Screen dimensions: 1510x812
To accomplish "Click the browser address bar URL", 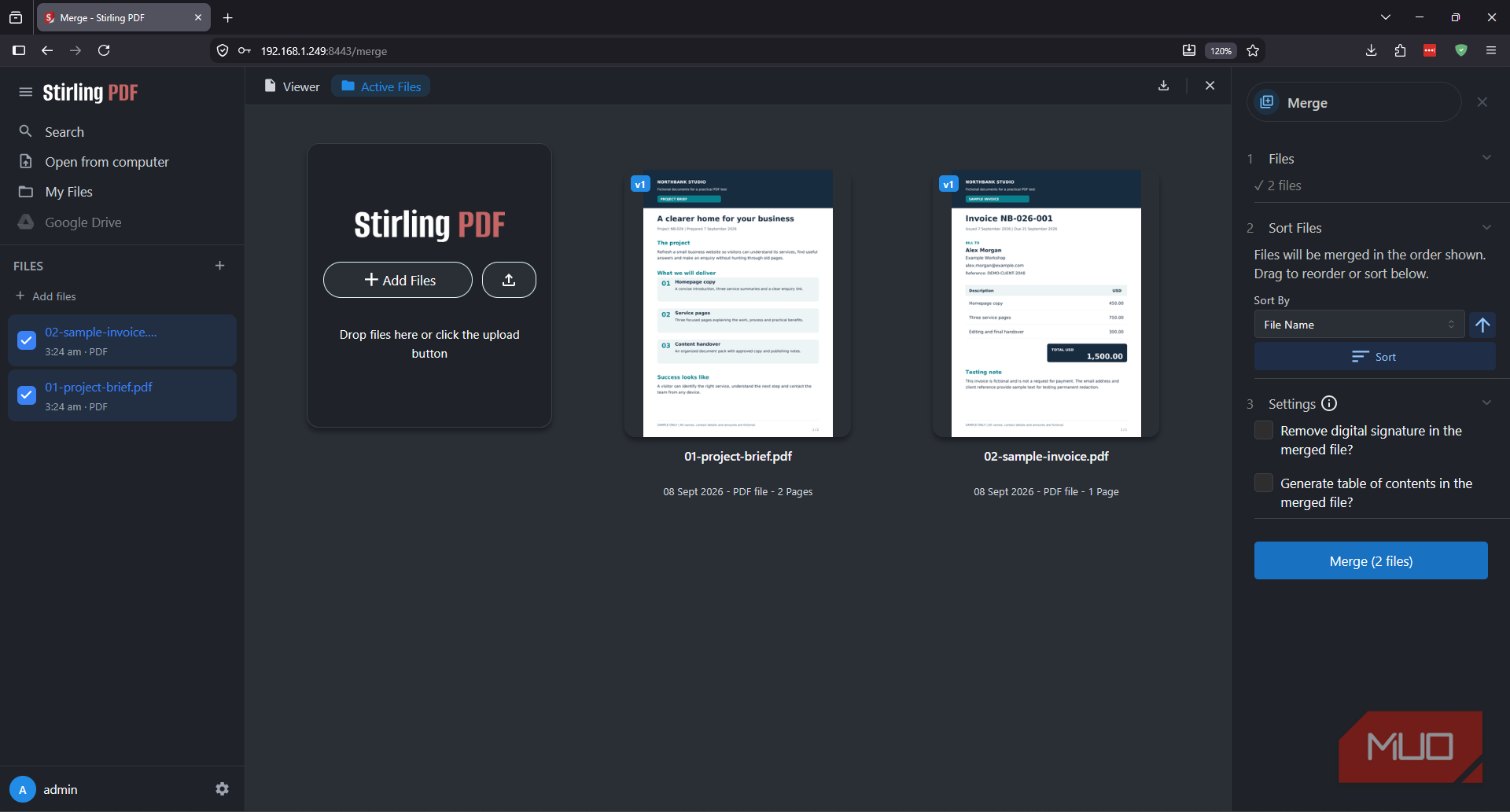I will click(324, 51).
